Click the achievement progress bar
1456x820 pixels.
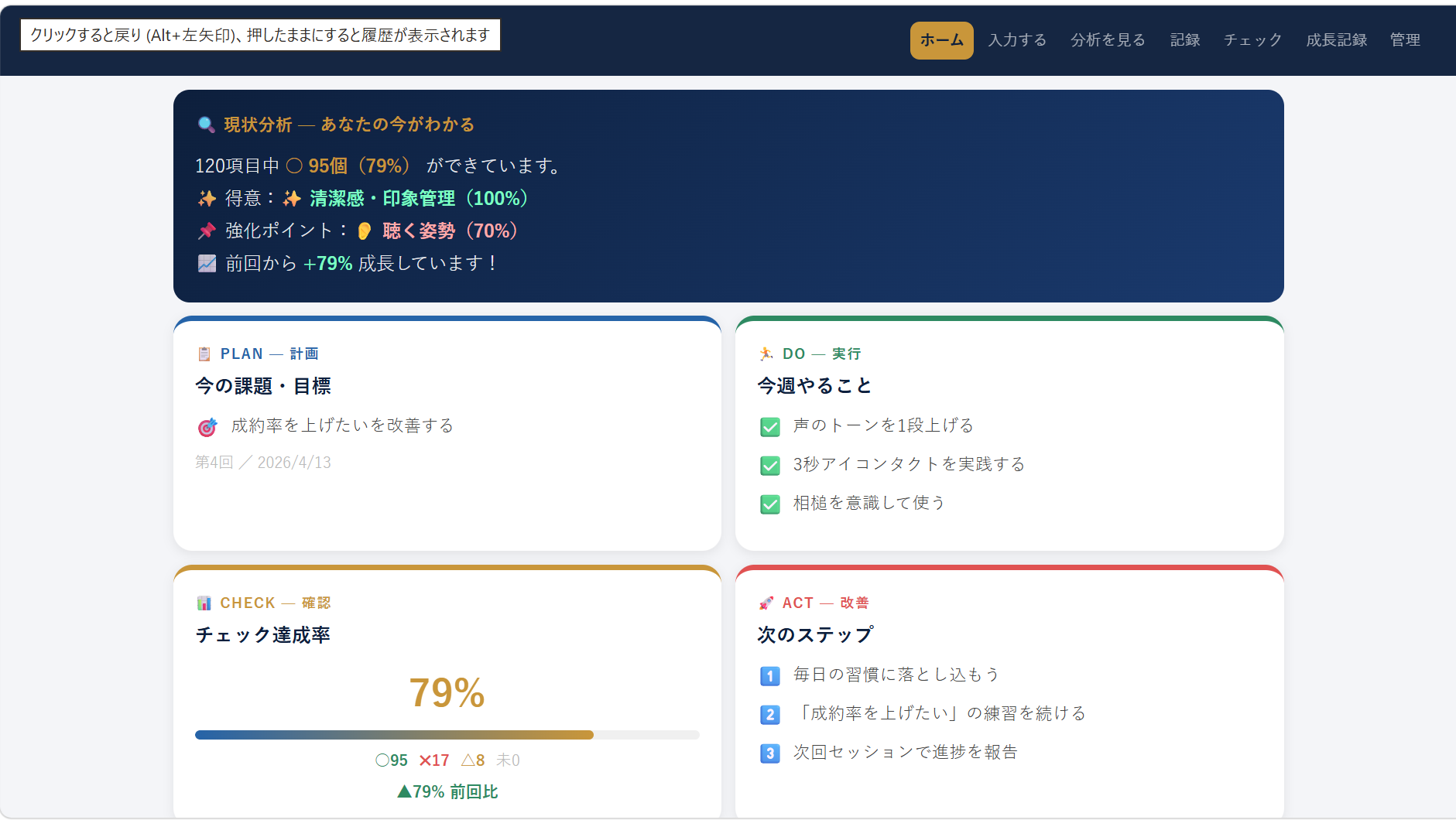447,735
